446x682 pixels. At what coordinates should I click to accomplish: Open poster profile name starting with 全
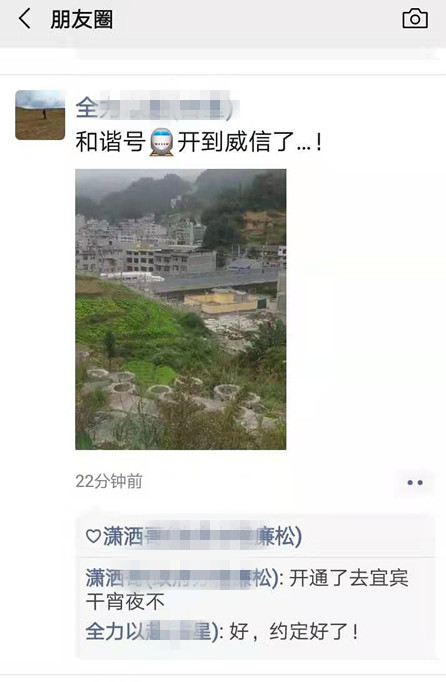(158, 108)
